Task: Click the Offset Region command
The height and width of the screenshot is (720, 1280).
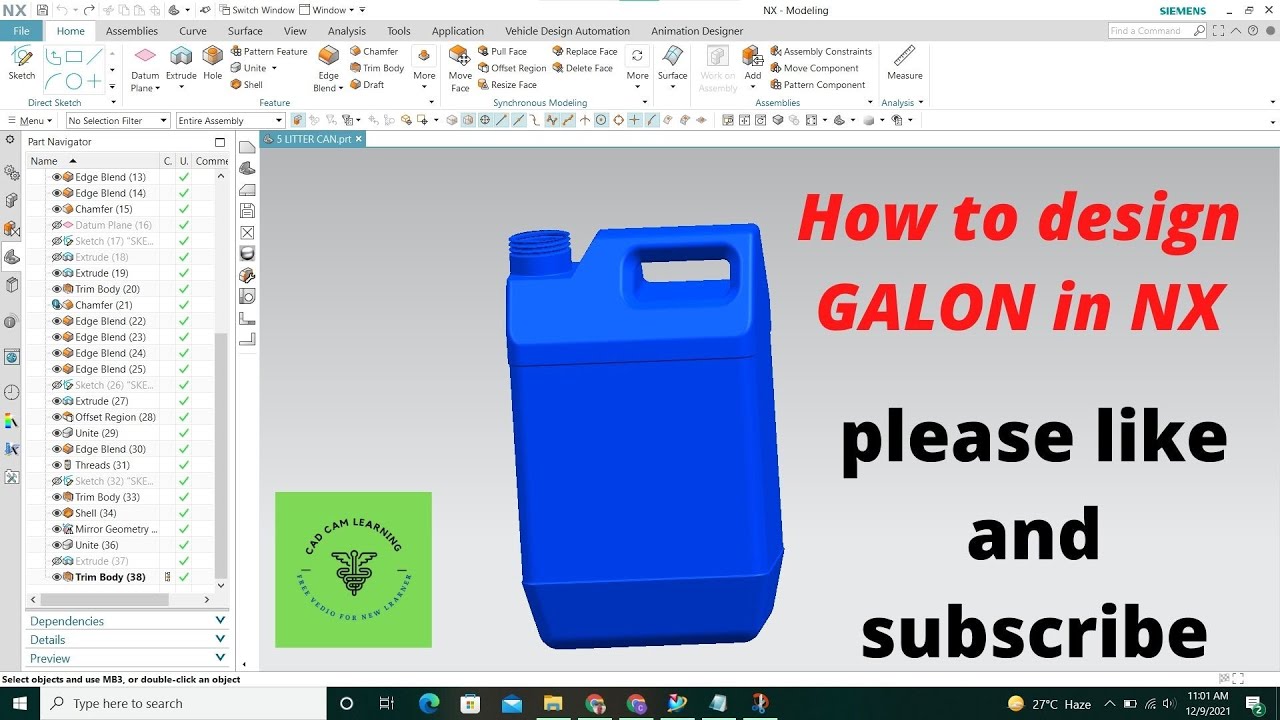Action: click(x=512, y=68)
